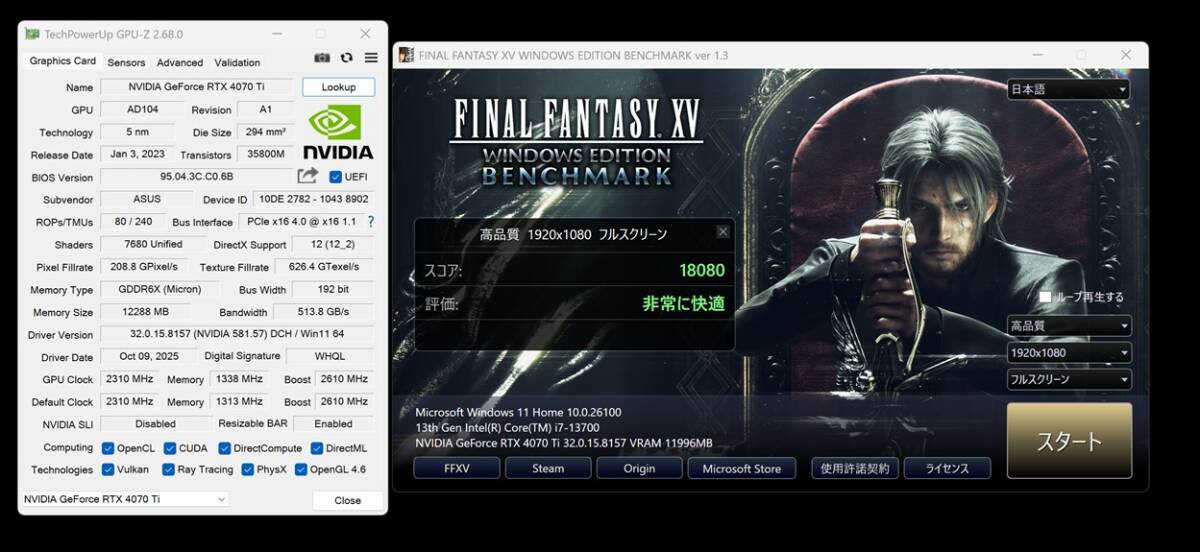Toggle the DirectCompute checkbox
The width and height of the screenshot is (1200, 552).
(224, 448)
